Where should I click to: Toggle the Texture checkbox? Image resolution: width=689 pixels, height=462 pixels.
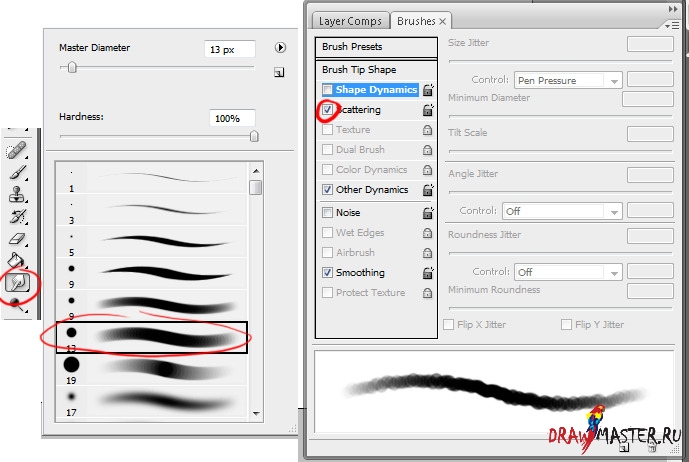(x=327, y=130)
